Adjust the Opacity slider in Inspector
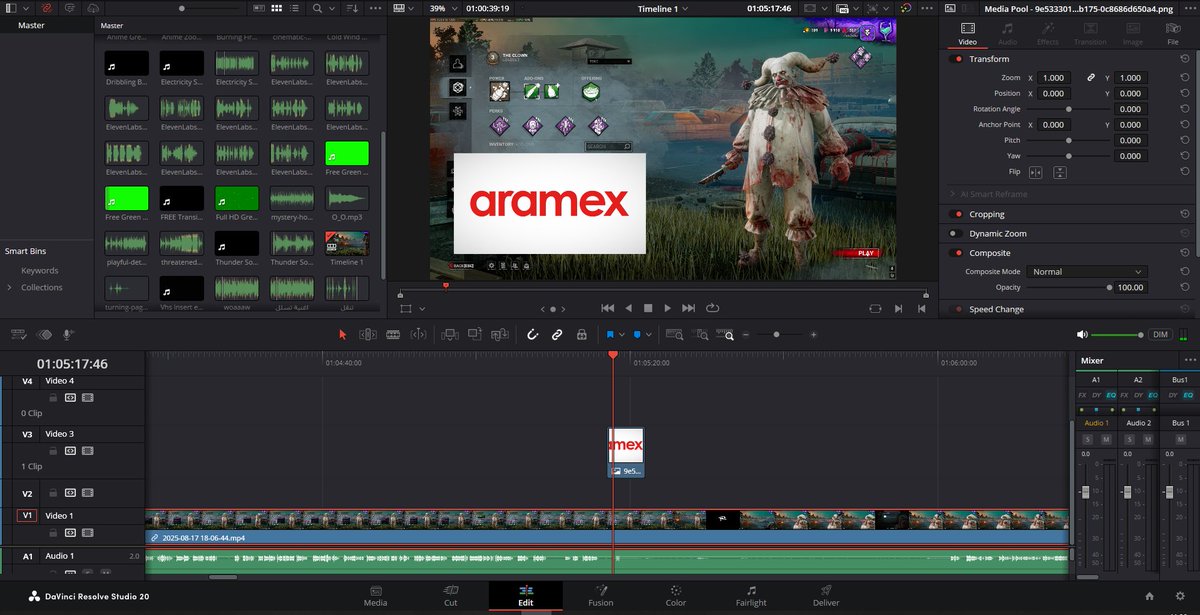 [1069, 287]
